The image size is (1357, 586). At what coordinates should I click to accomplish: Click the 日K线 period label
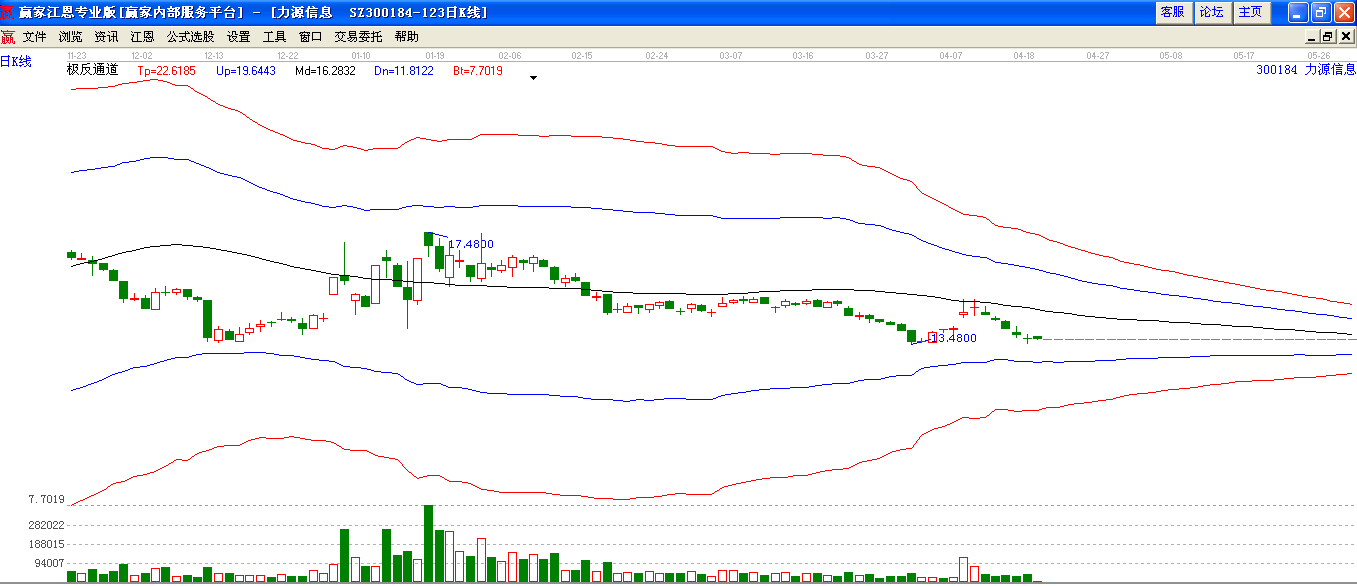point(16,62)
